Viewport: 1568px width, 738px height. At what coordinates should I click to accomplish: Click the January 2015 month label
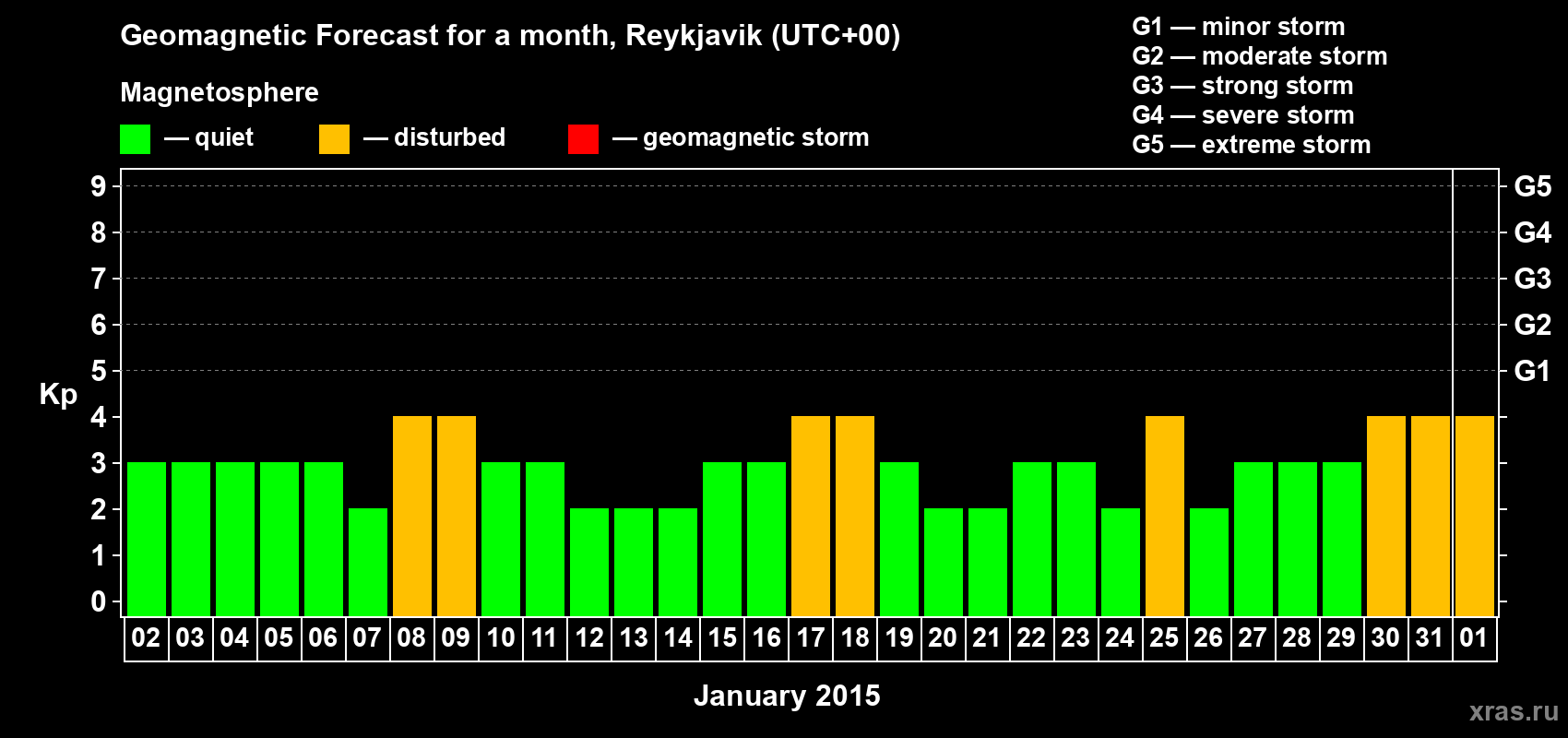point(787,696)
